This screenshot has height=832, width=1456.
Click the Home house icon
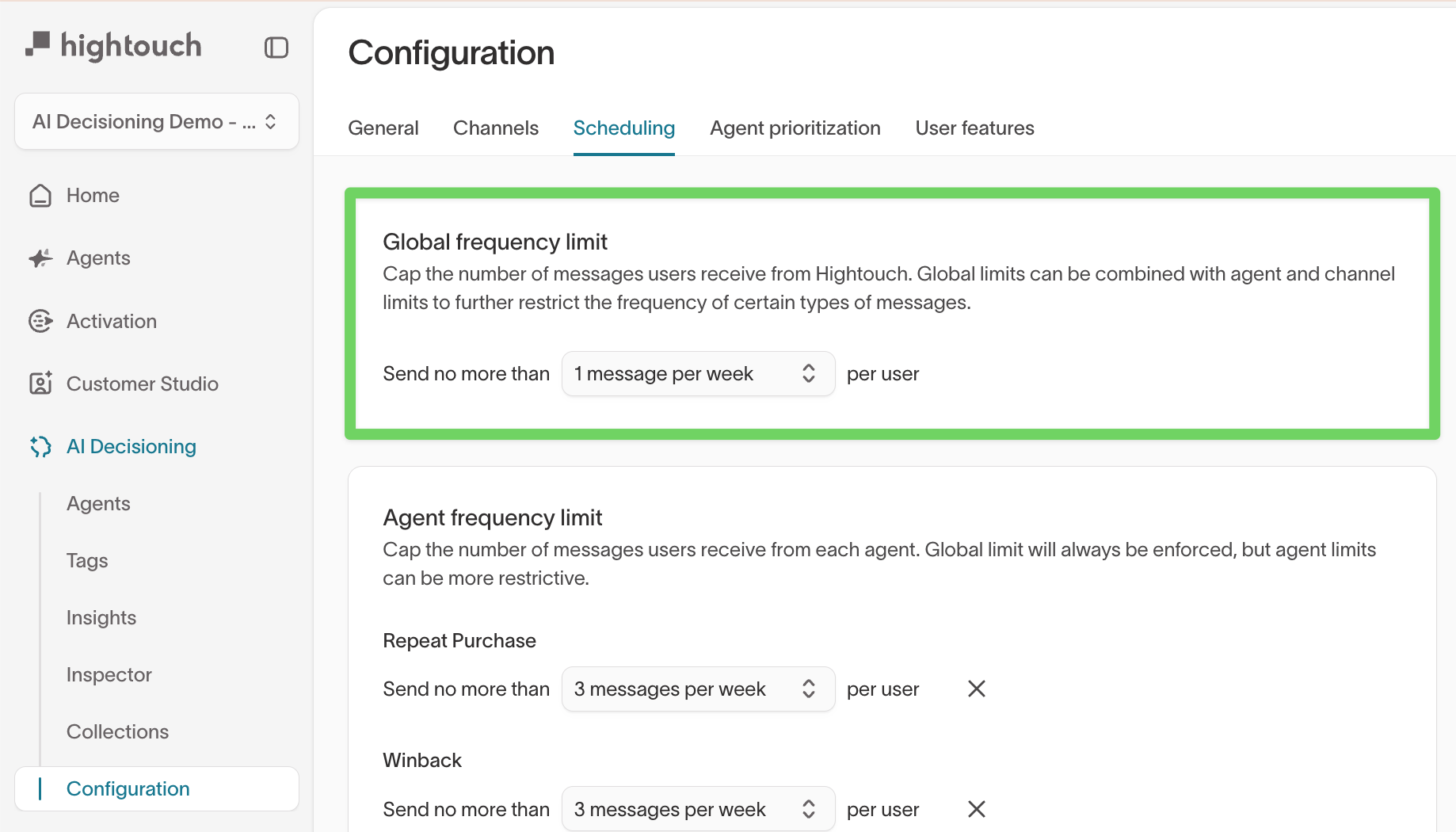(x=40, y=196)
